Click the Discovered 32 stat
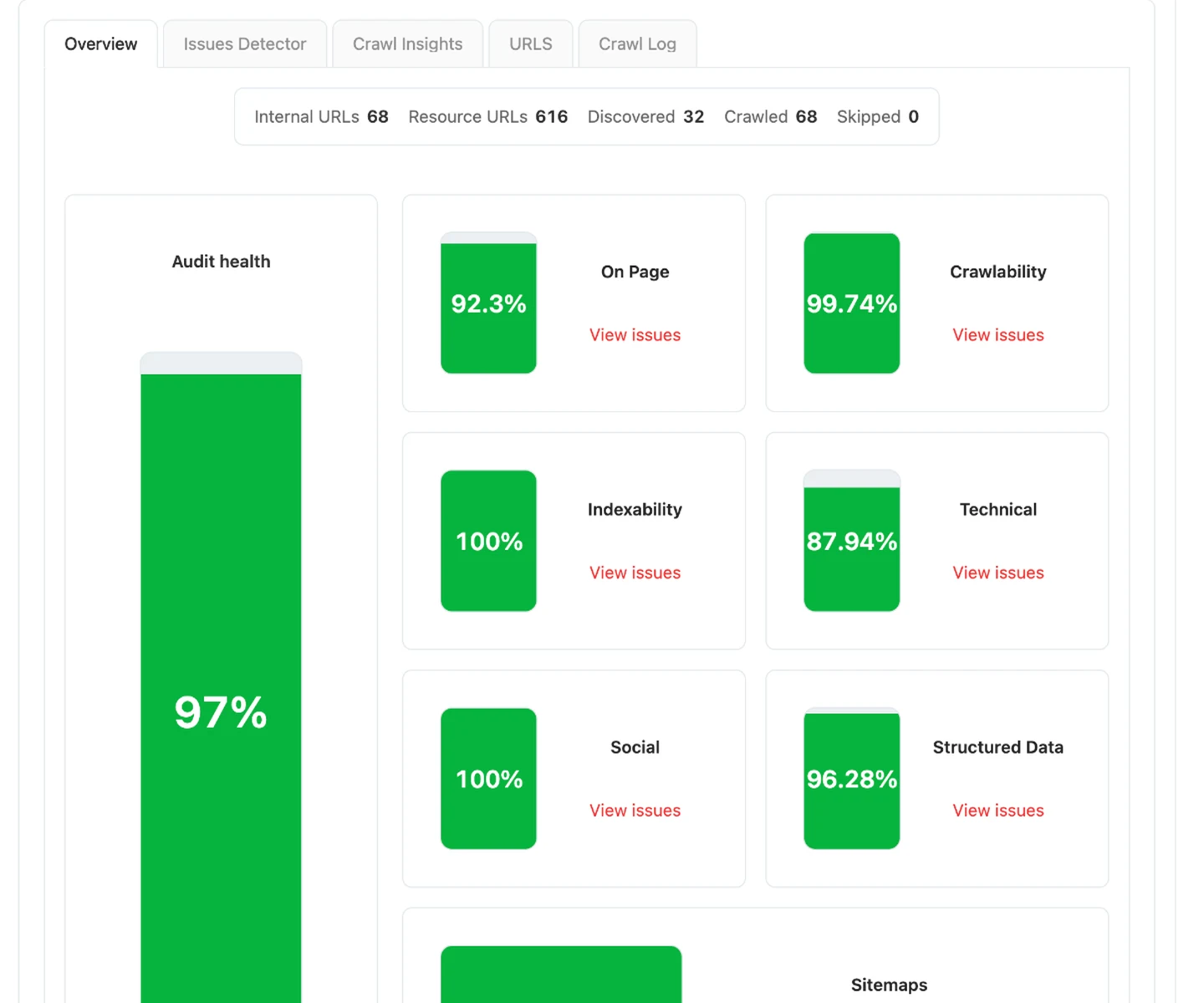1204x1003 pixels. pos(645,117)
